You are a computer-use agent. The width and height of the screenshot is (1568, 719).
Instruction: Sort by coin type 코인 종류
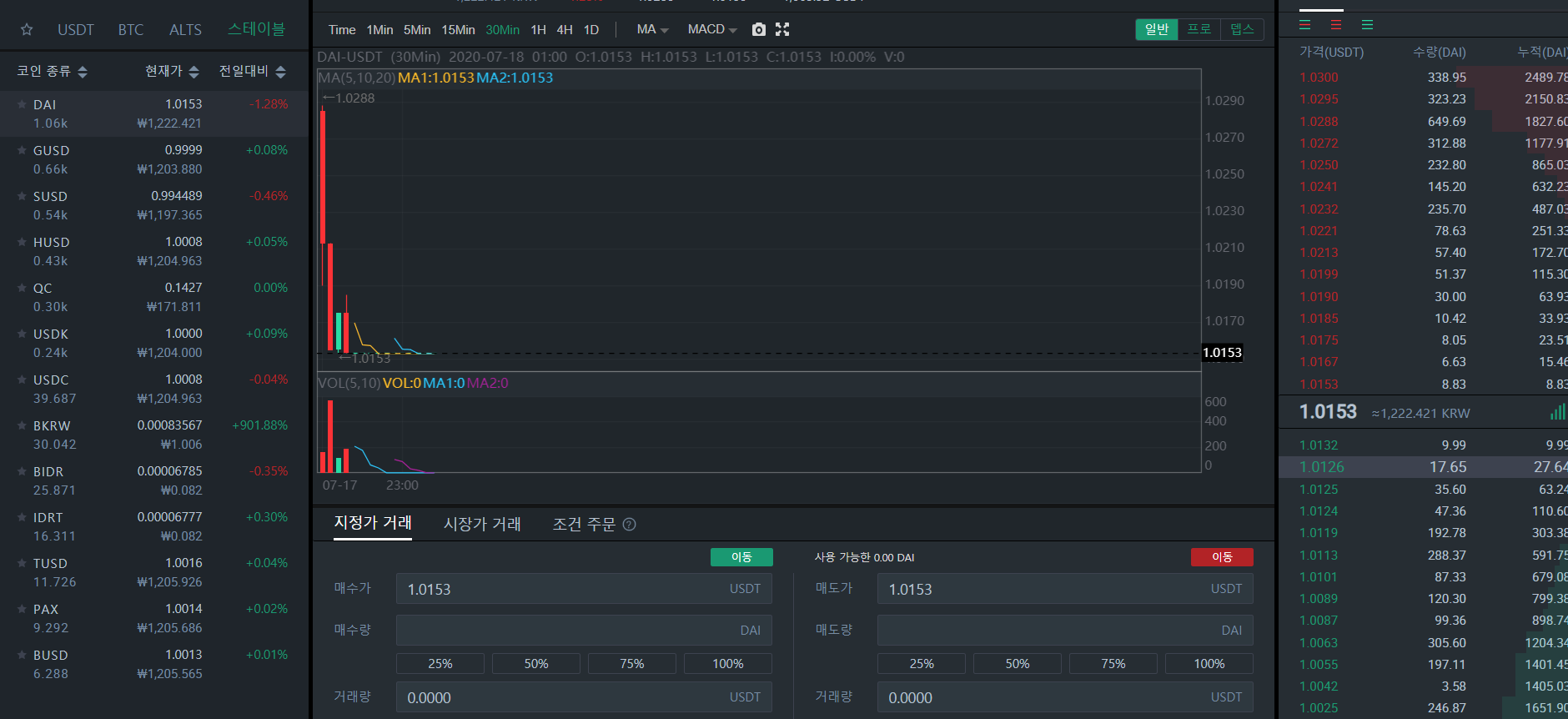point(52,72)
